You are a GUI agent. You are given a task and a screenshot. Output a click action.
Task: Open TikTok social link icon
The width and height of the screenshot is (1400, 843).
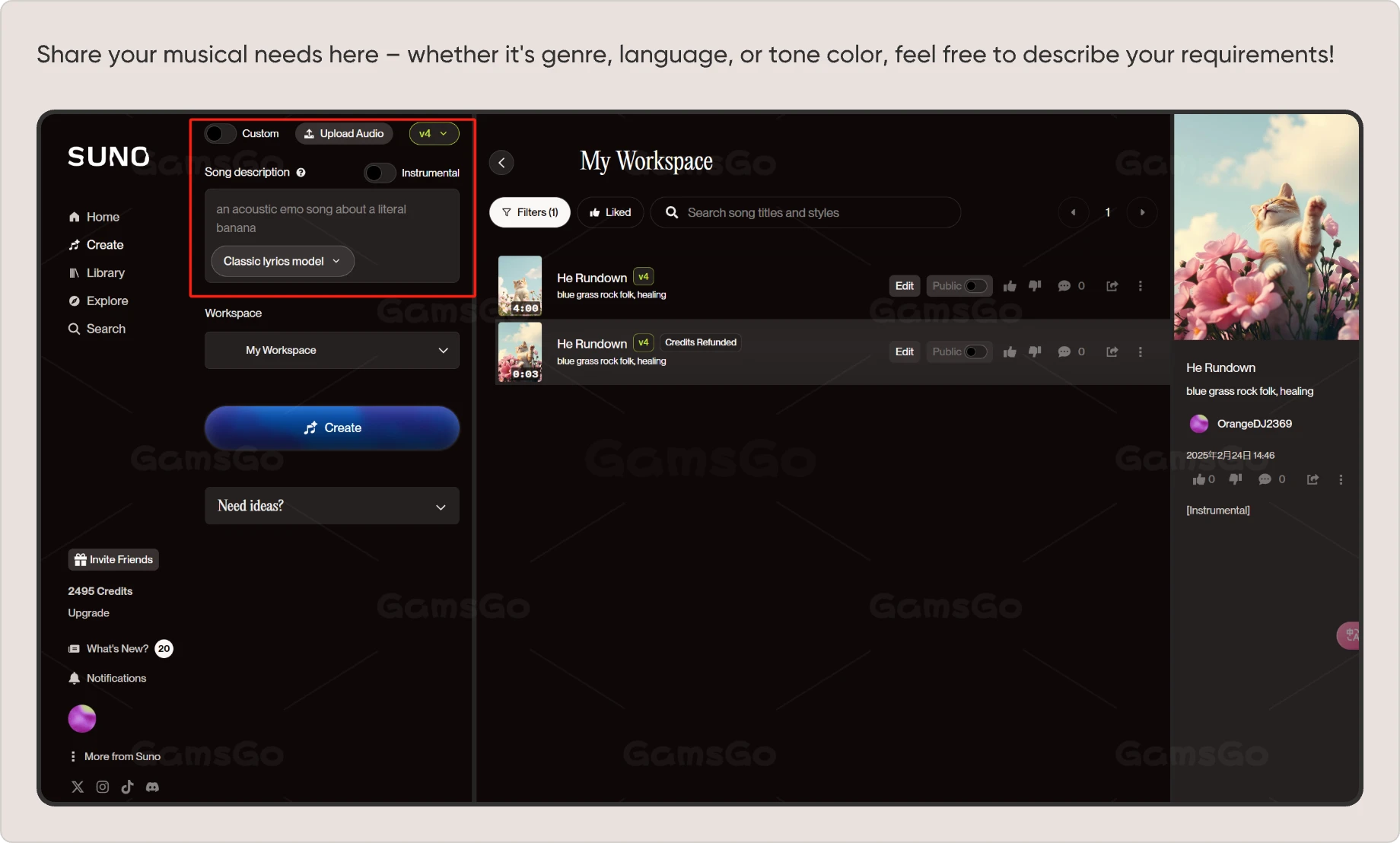click(x=127, y=787)
